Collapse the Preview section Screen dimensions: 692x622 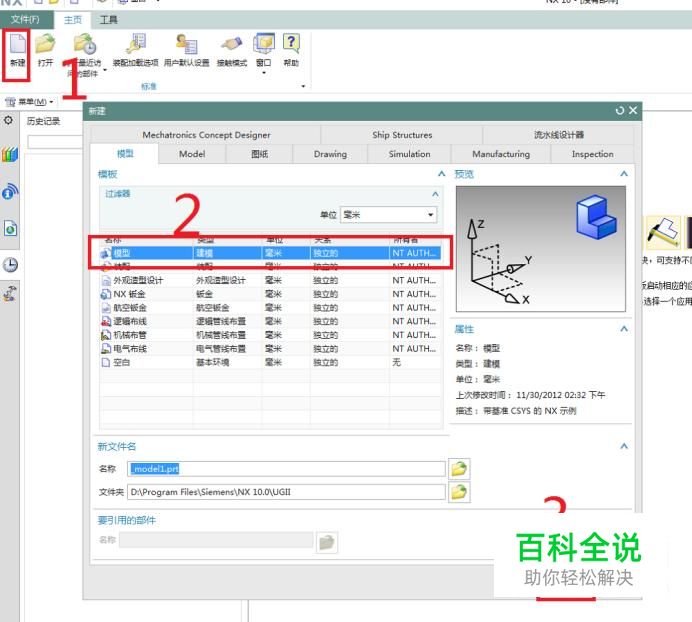click(624, 174)
